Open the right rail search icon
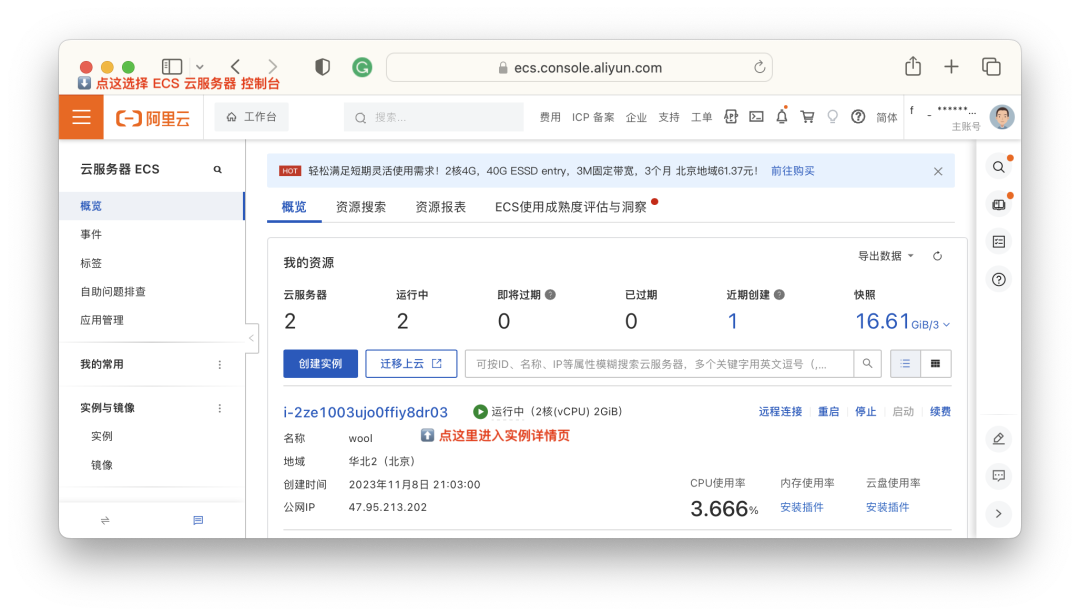Image resolution: width=1080 pixels, height=616 pixels. point(999,167)
